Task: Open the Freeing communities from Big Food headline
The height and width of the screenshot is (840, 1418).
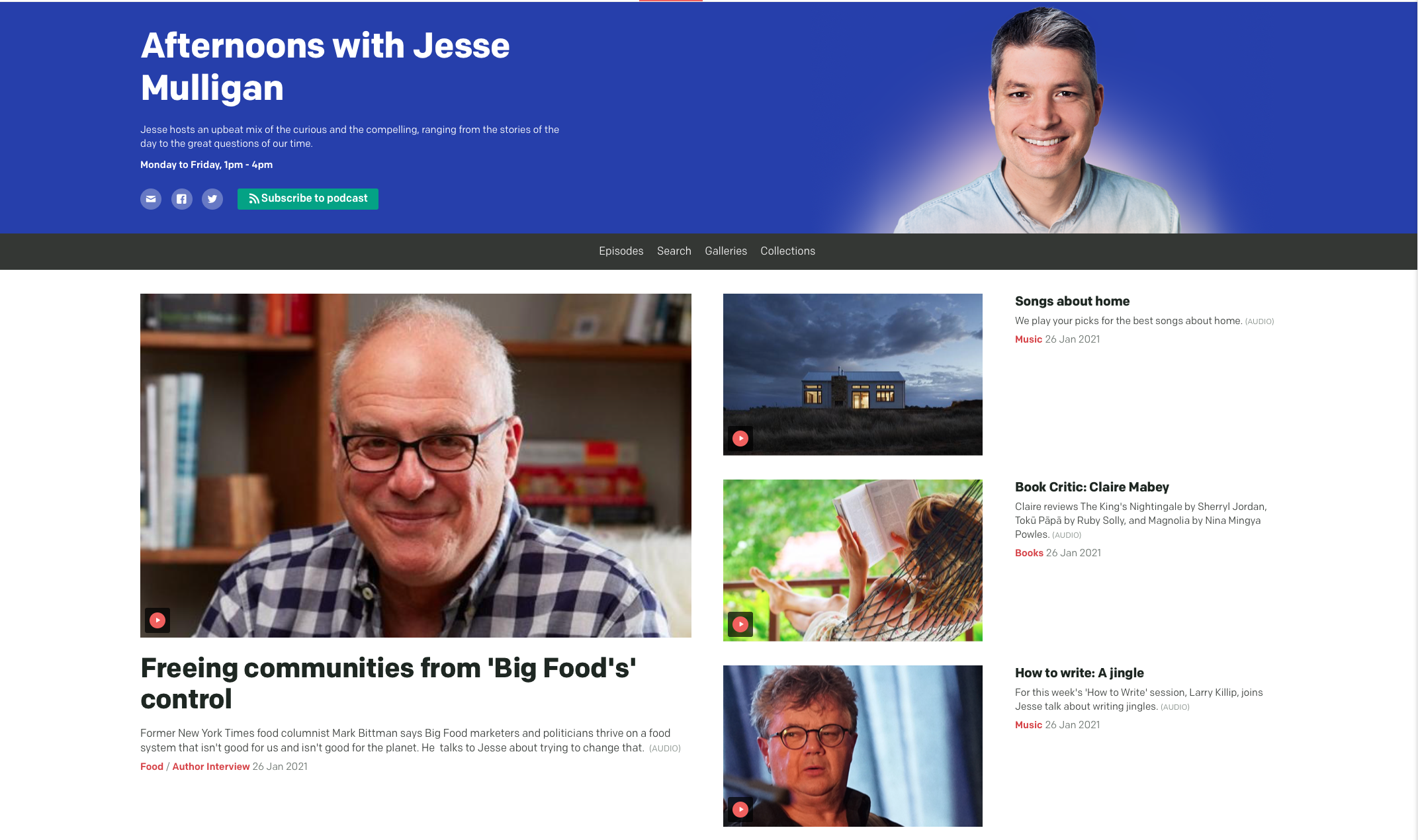Action: (x=388, y=683)
